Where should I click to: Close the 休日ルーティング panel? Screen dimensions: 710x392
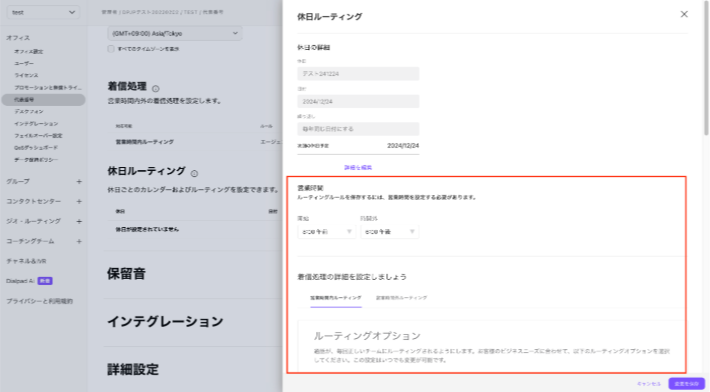684,14
